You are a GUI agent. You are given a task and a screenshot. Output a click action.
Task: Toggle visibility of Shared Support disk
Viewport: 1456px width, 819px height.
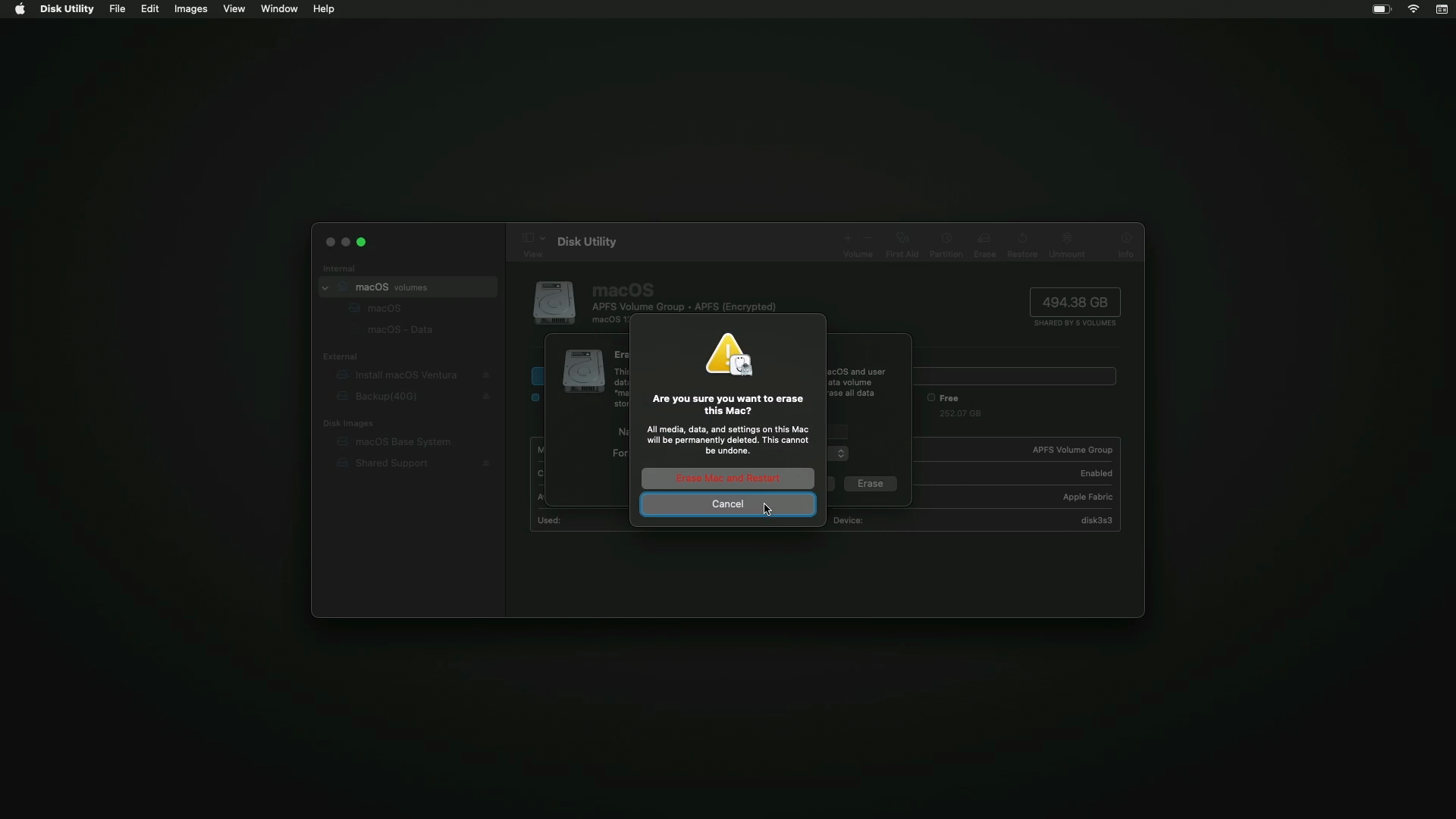(486, 463)
